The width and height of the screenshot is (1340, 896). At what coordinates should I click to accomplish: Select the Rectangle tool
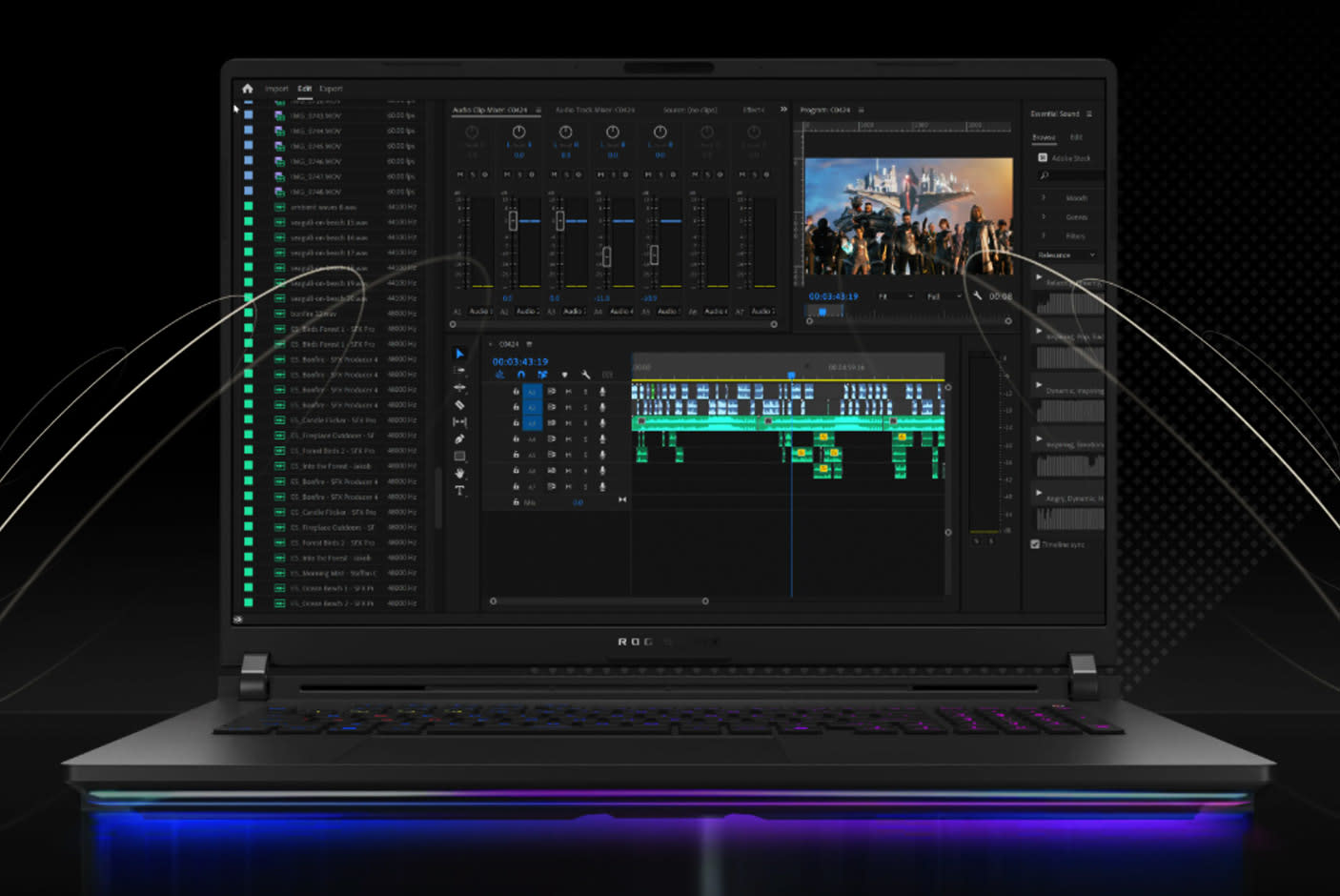click(459, 456)
